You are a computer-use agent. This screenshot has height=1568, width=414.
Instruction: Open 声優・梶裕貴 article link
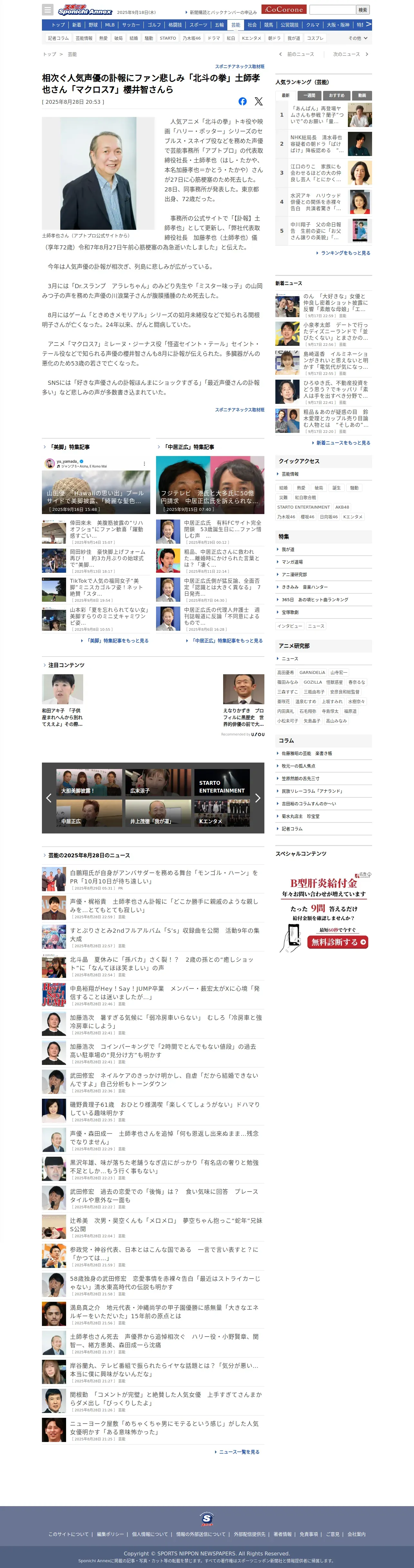coord(164,905)
